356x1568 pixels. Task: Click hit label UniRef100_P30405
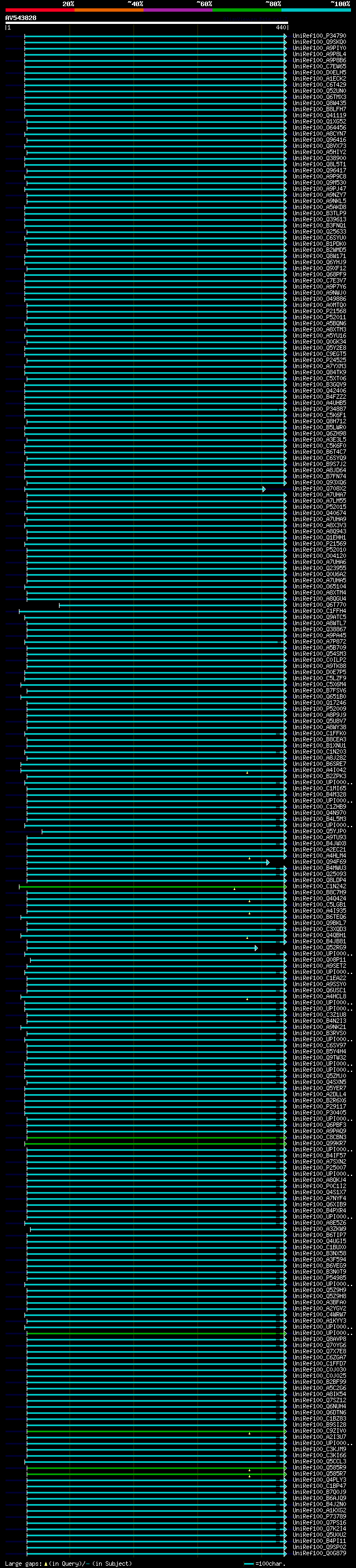click(319, 1112)
